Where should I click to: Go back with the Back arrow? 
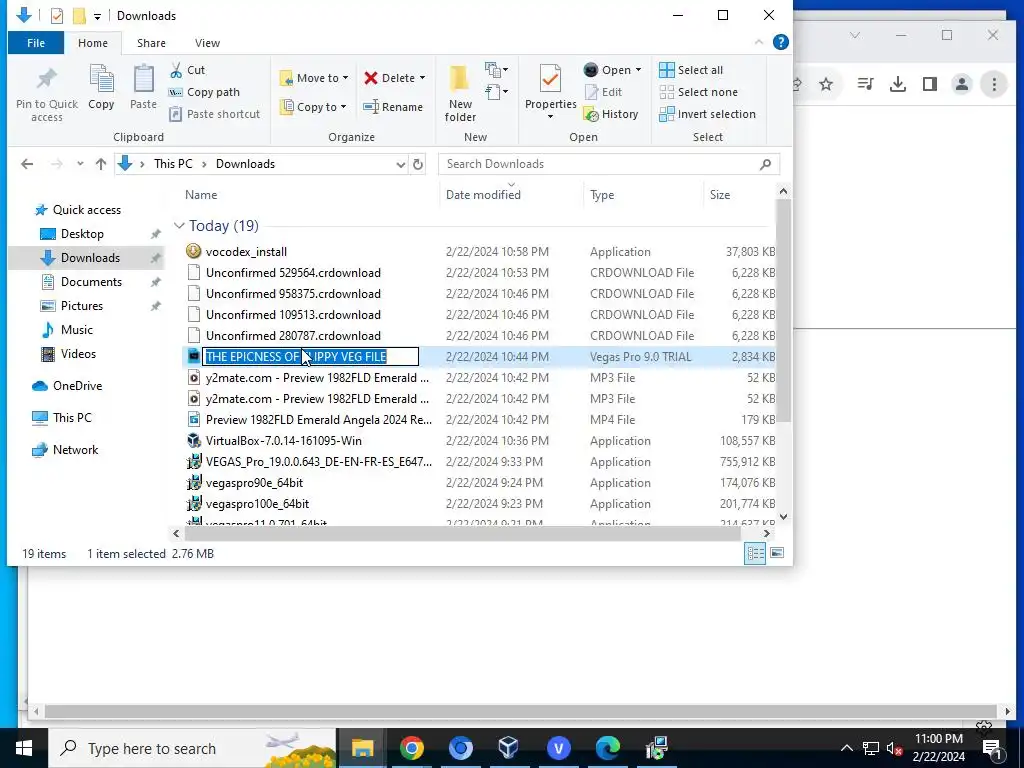[x=27, y=164]
